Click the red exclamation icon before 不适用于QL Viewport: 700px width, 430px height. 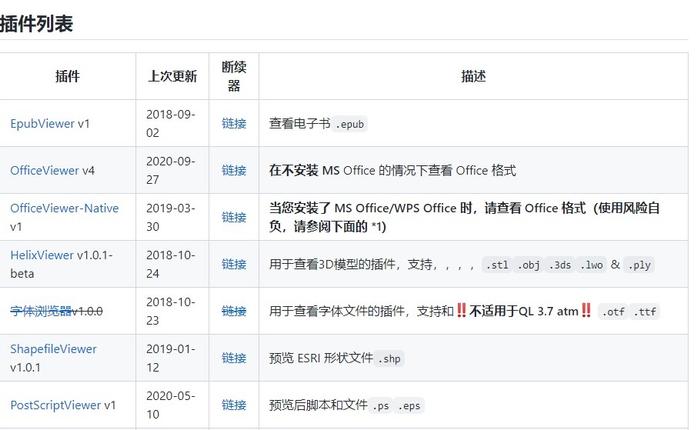pos(462,310)
